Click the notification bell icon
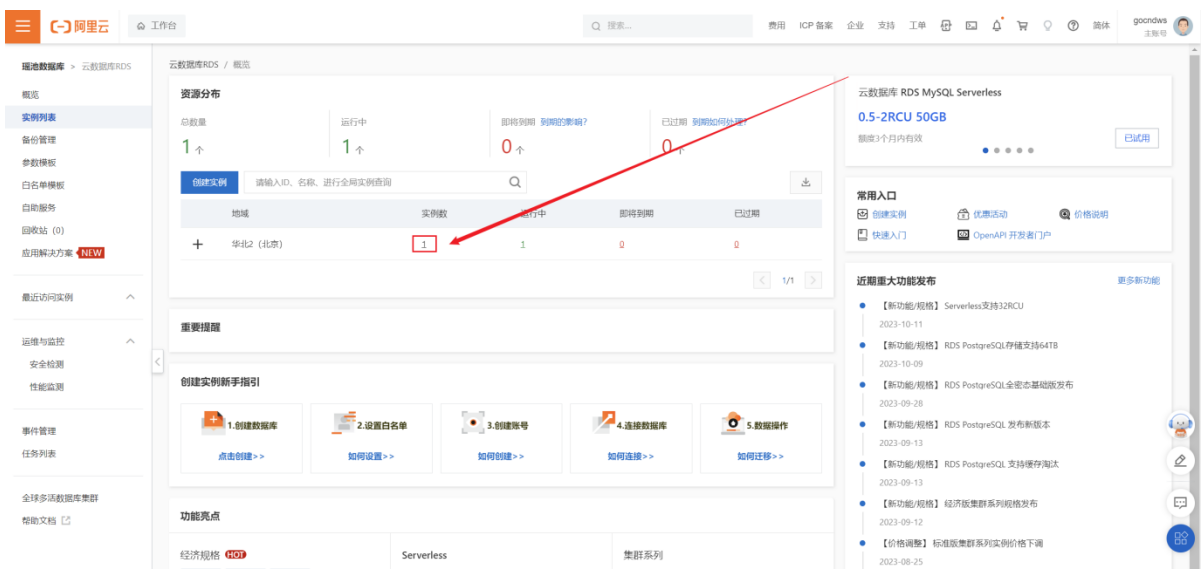This screenshot has height=580, width=1204. (997, 25)
